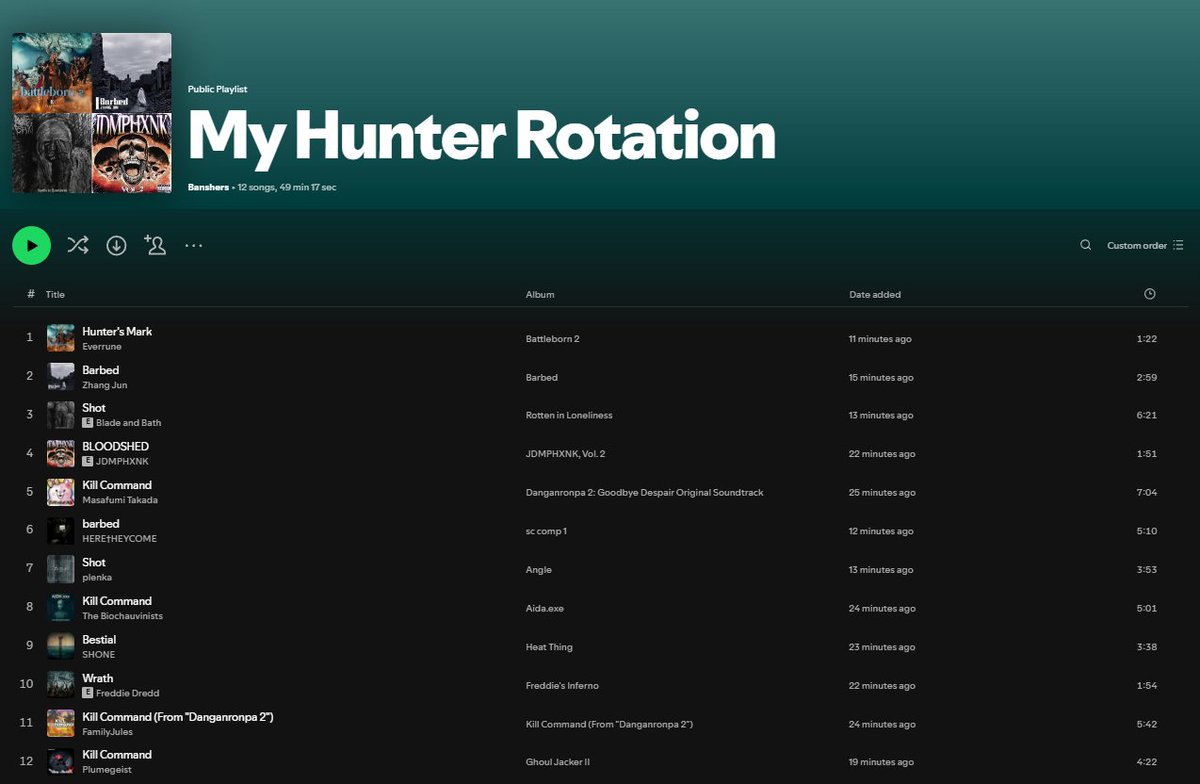Search in playlist using the magnifier icon

click(1085, 245)
